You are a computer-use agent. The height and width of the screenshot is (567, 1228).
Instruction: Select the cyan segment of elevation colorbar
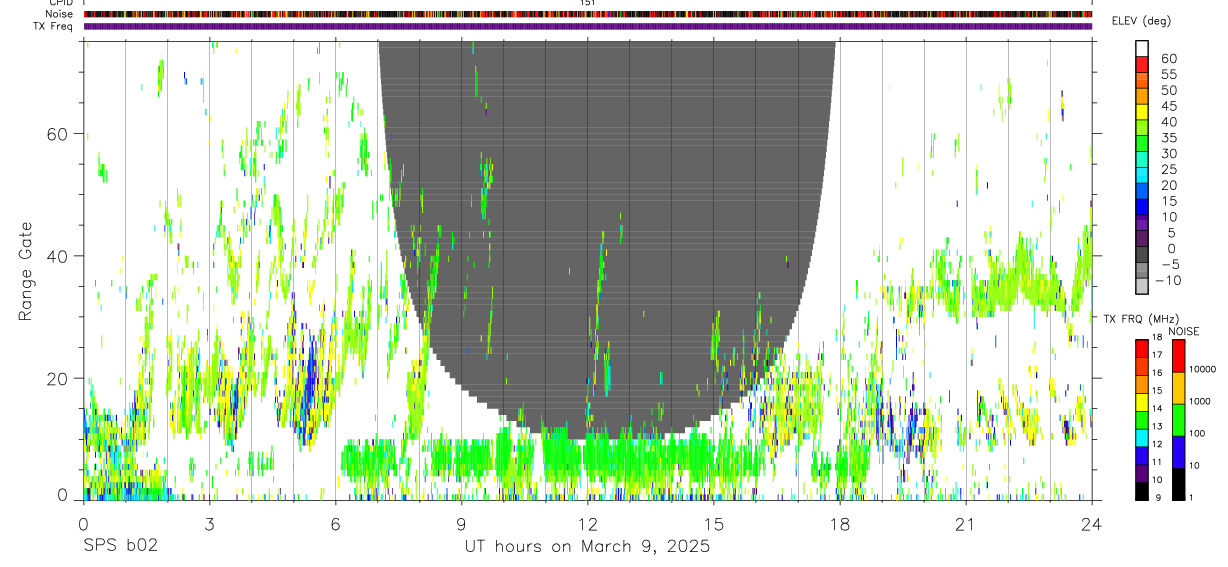point(1142,175)
